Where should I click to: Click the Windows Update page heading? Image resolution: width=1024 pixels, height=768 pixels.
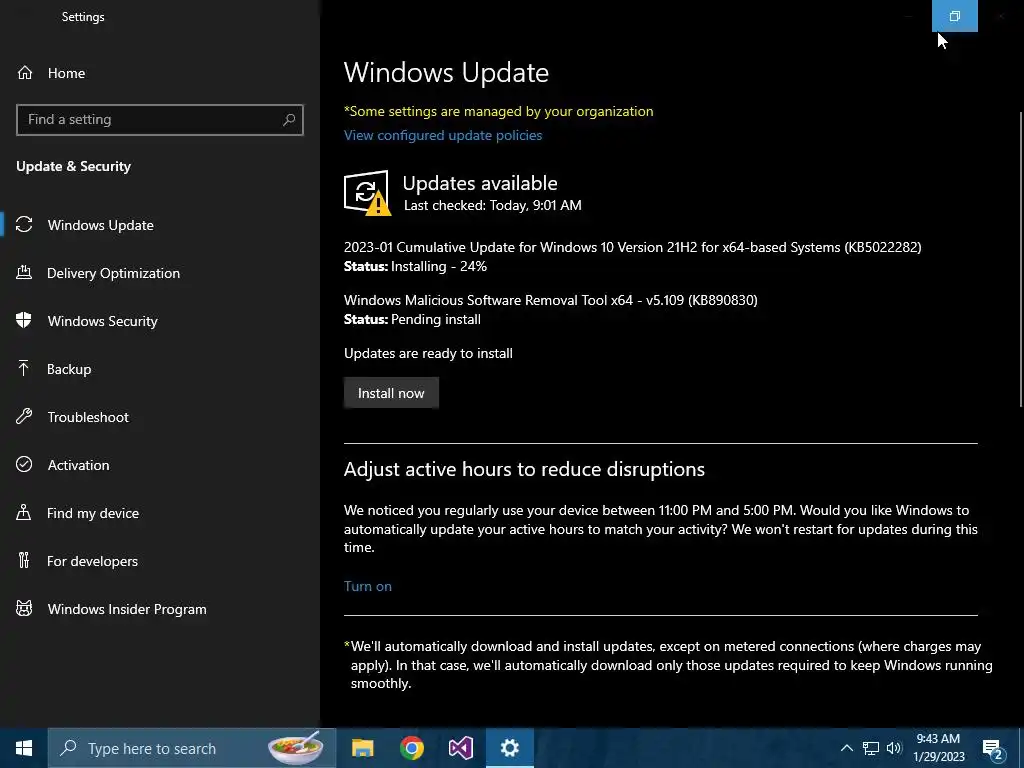coord(446,72)
